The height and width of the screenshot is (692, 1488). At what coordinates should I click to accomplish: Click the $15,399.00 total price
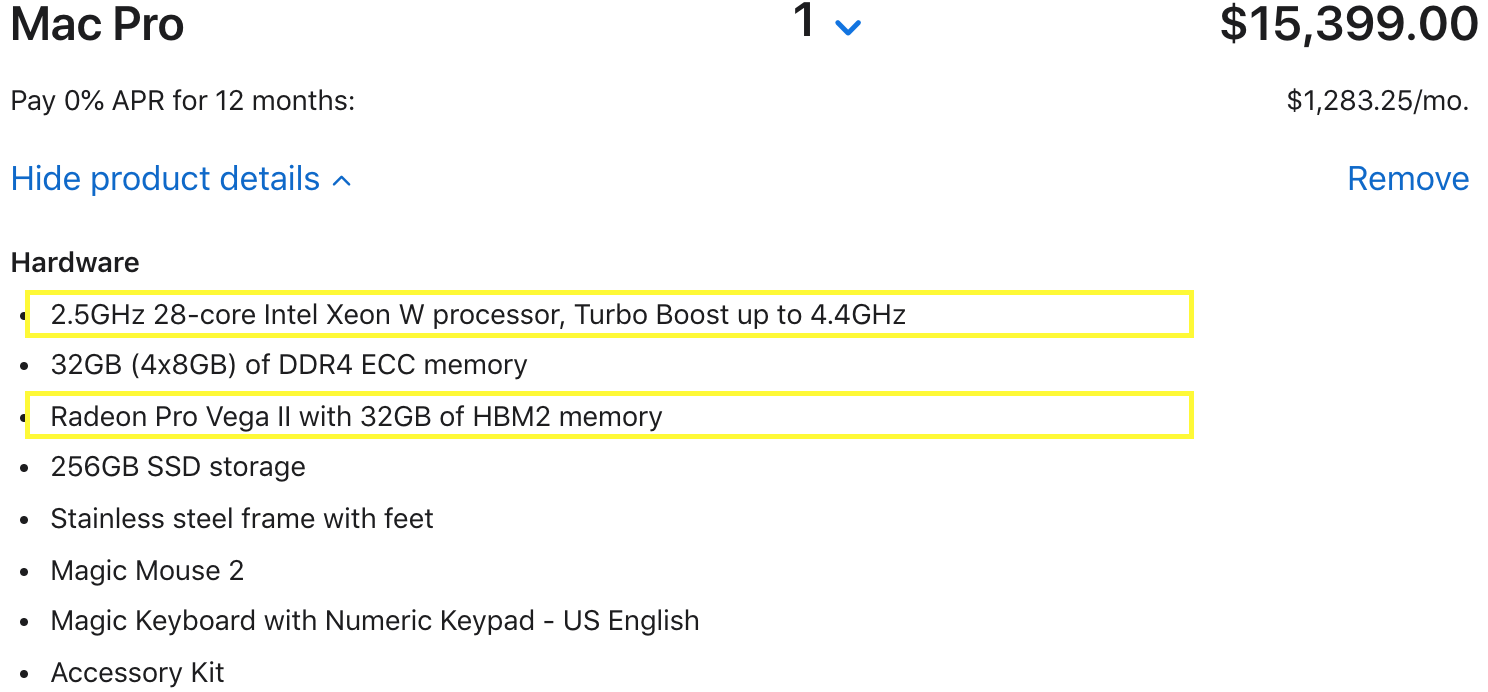(1348, 24)
